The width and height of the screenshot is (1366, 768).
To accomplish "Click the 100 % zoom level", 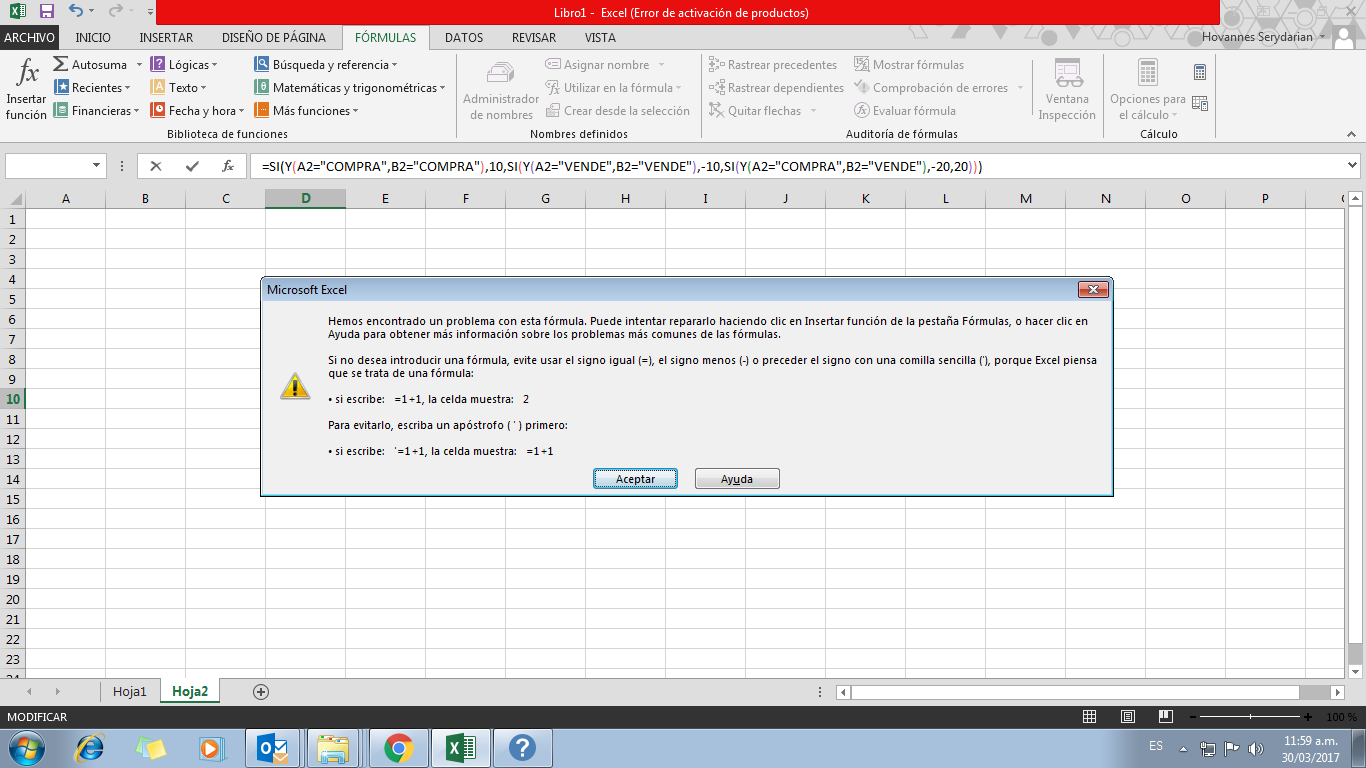I will [1340, 717].
